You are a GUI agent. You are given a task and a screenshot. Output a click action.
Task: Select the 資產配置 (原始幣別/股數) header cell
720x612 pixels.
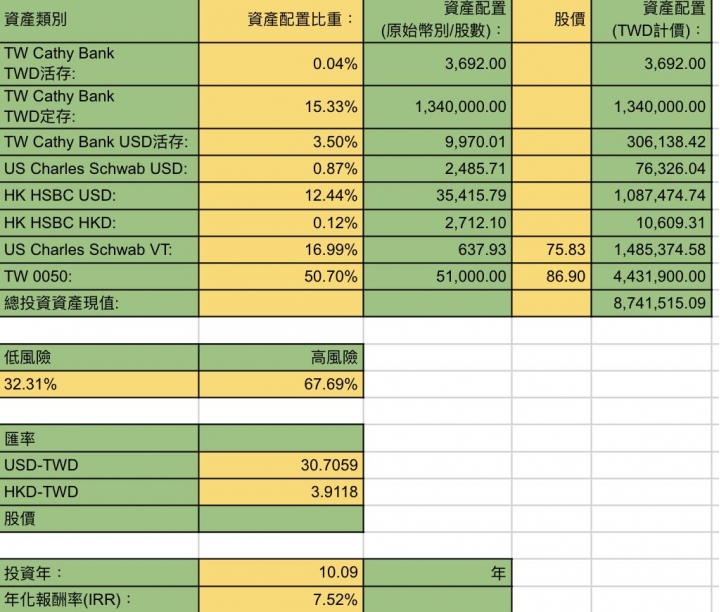[x=438, y=21]
